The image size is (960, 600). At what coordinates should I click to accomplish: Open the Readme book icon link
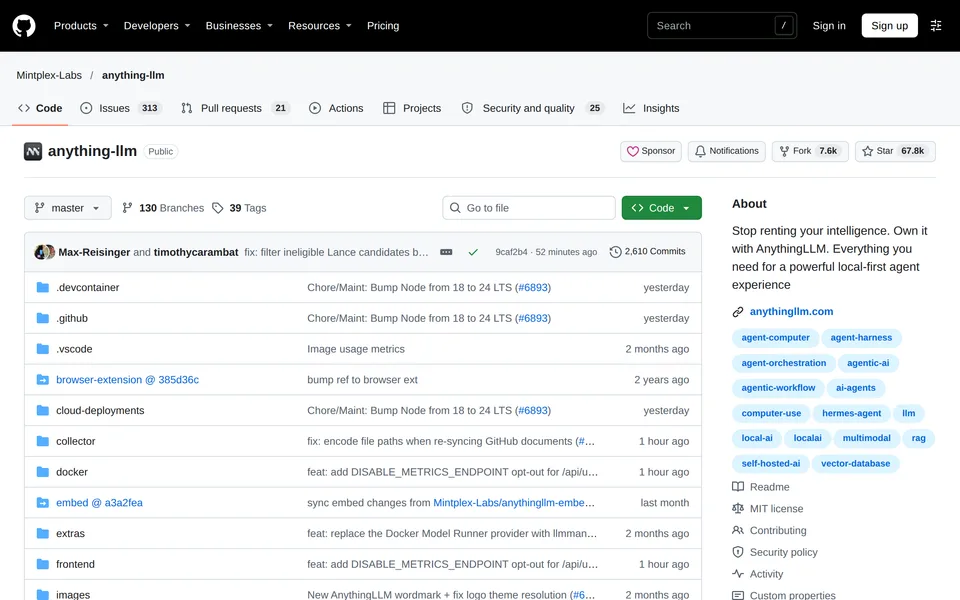click(738, 487)
